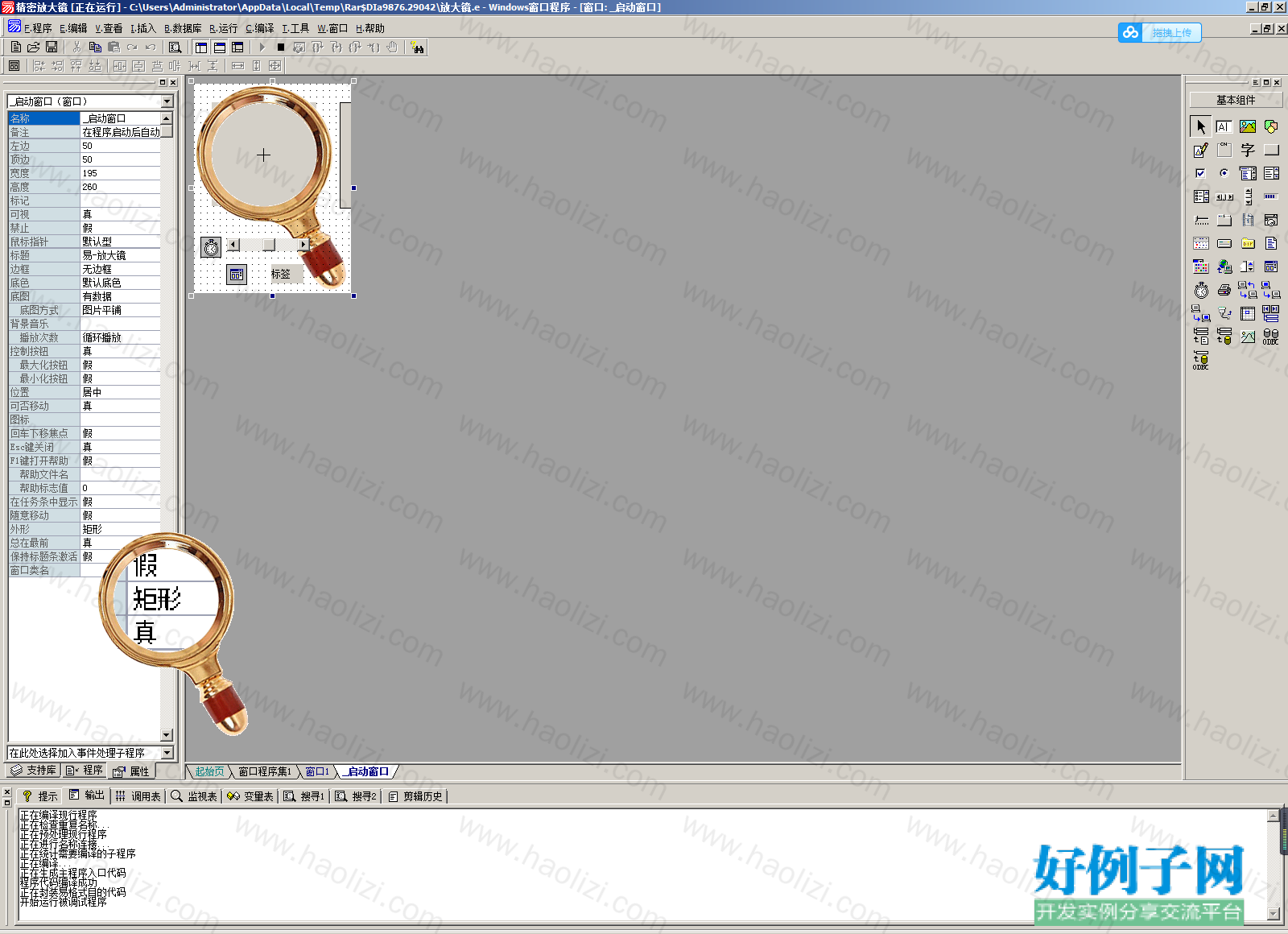Click the New file toolbar icon
The height and width of the screenshot is (934, 1288).
tap(16, 48)
